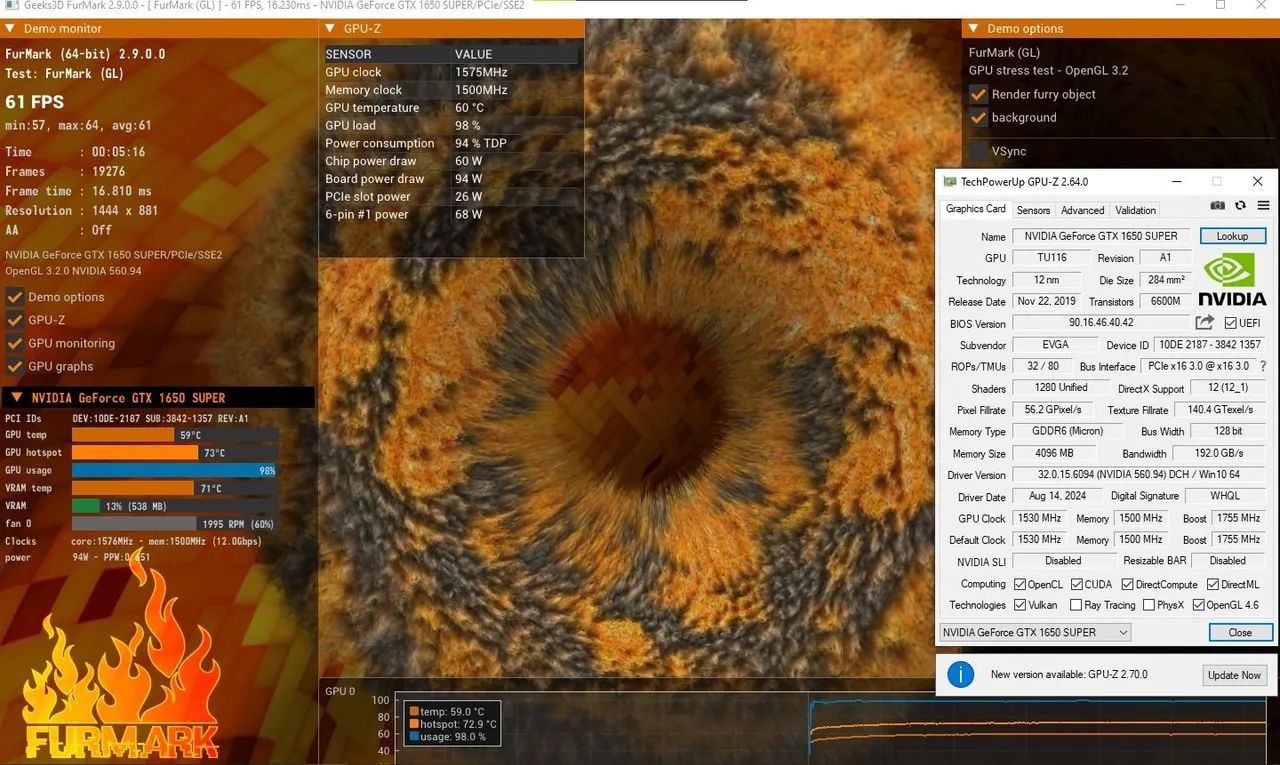Click the GPU-Z title bar app icon

(x=950, y=182)
